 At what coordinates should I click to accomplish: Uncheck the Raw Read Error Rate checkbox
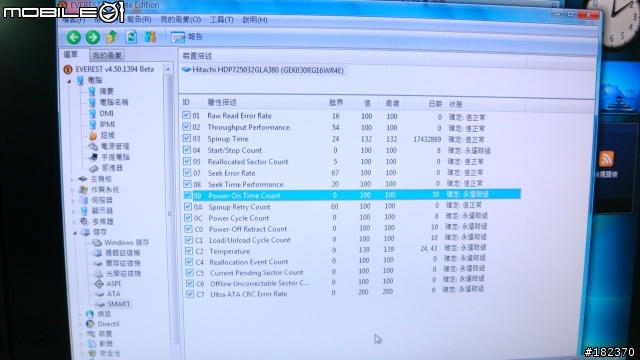(x=187, y=116)
